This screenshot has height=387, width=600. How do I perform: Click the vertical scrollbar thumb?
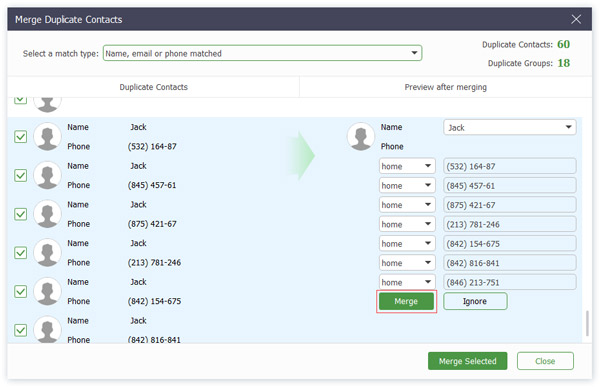587,323
